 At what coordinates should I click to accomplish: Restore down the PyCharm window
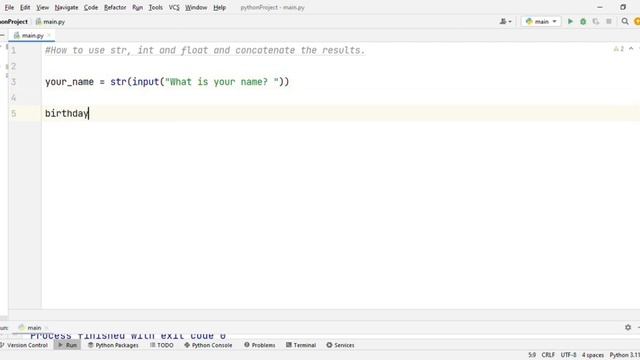coord(623,7)
